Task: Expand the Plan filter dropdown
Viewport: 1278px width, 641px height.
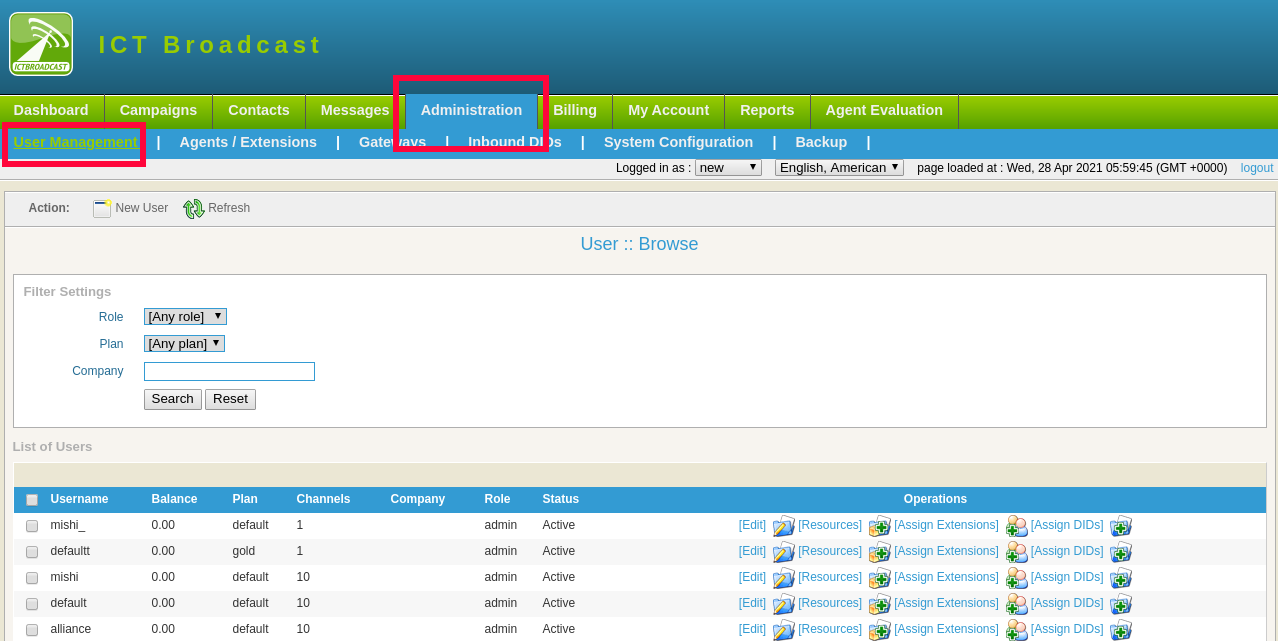Action: [184, 343]
